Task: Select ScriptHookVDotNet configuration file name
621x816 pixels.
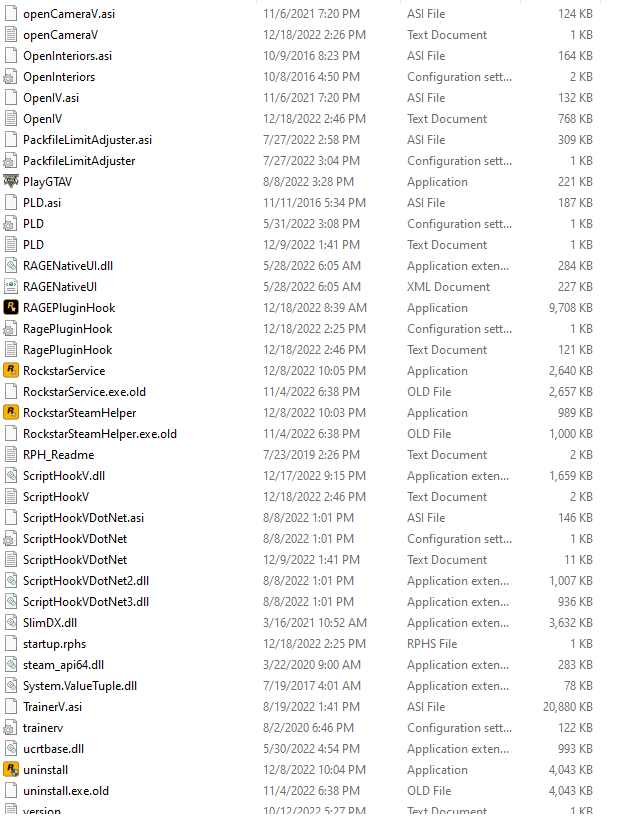Action: (75, 539)
